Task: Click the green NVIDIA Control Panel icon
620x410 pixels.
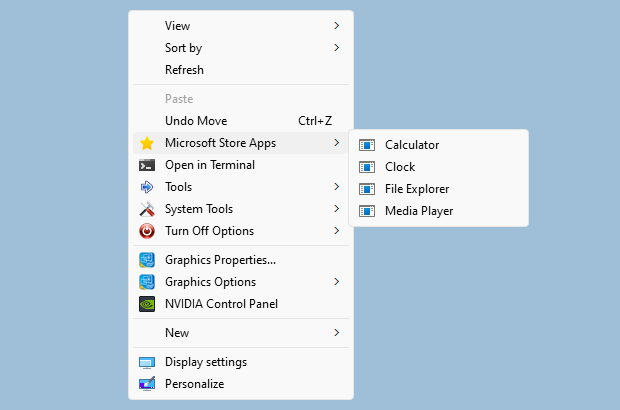Action: [x=147, y=304]
